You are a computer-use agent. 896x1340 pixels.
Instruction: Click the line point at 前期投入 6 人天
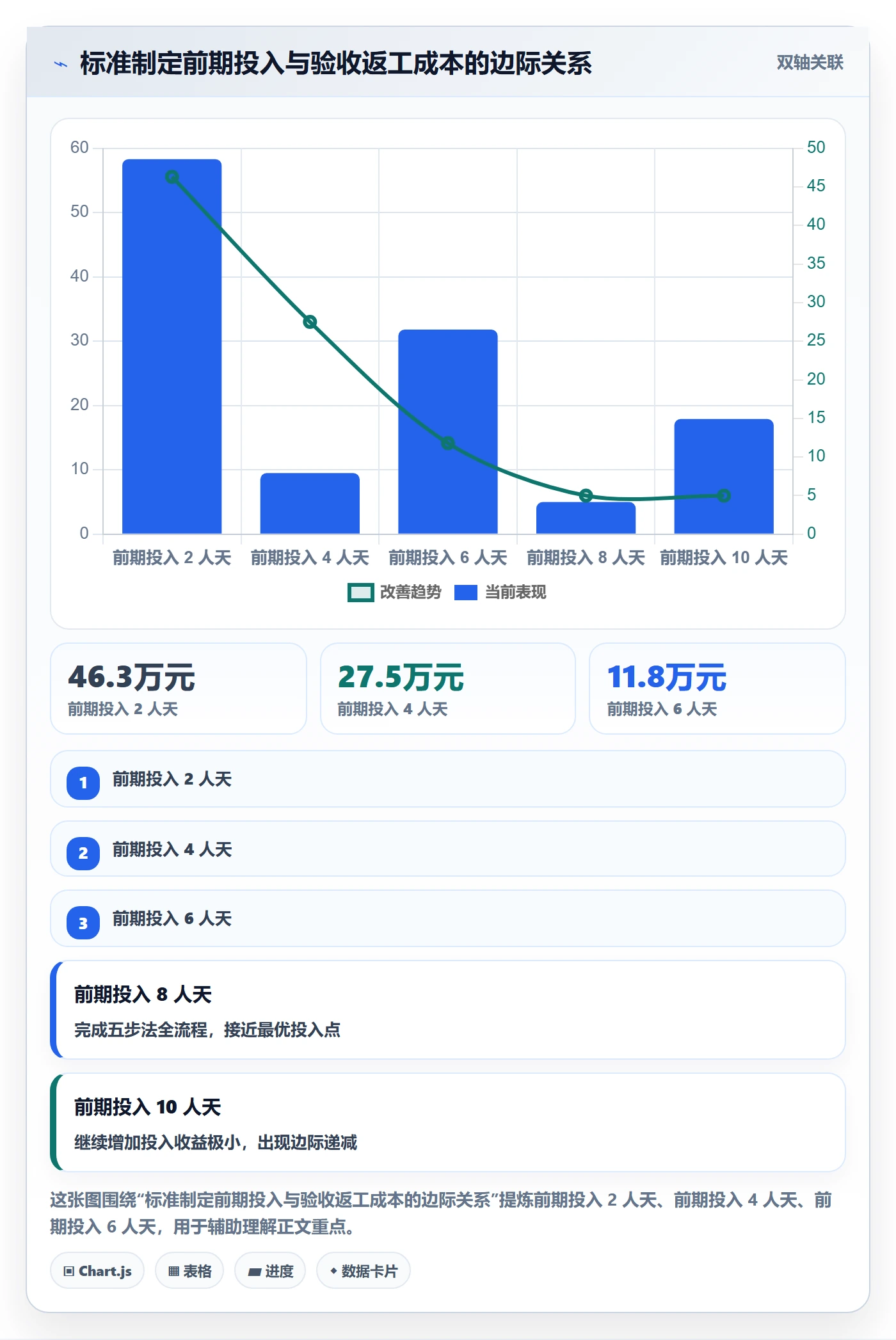coord(448,443)
